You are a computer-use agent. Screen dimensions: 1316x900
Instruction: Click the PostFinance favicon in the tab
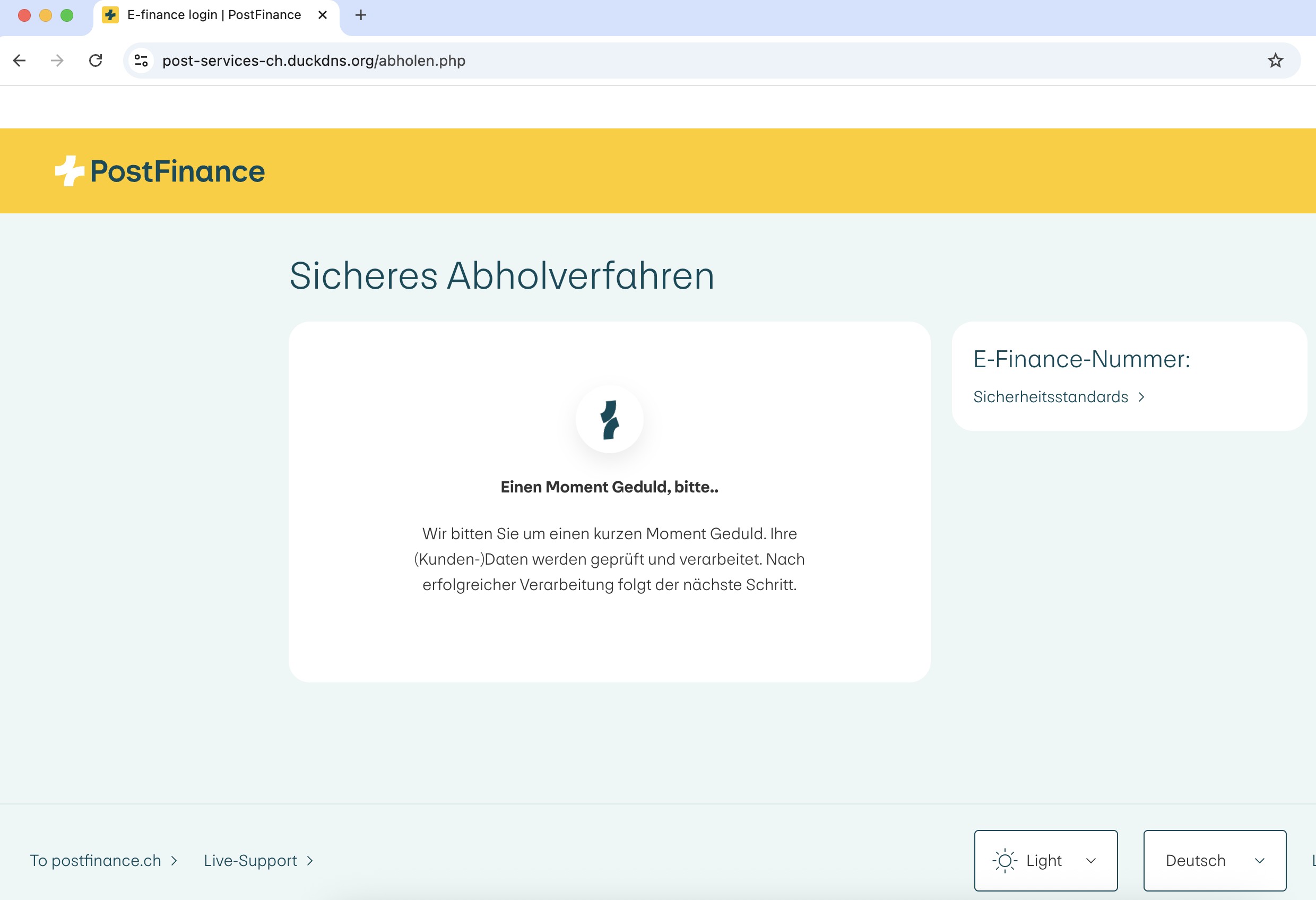coord(110,15)
